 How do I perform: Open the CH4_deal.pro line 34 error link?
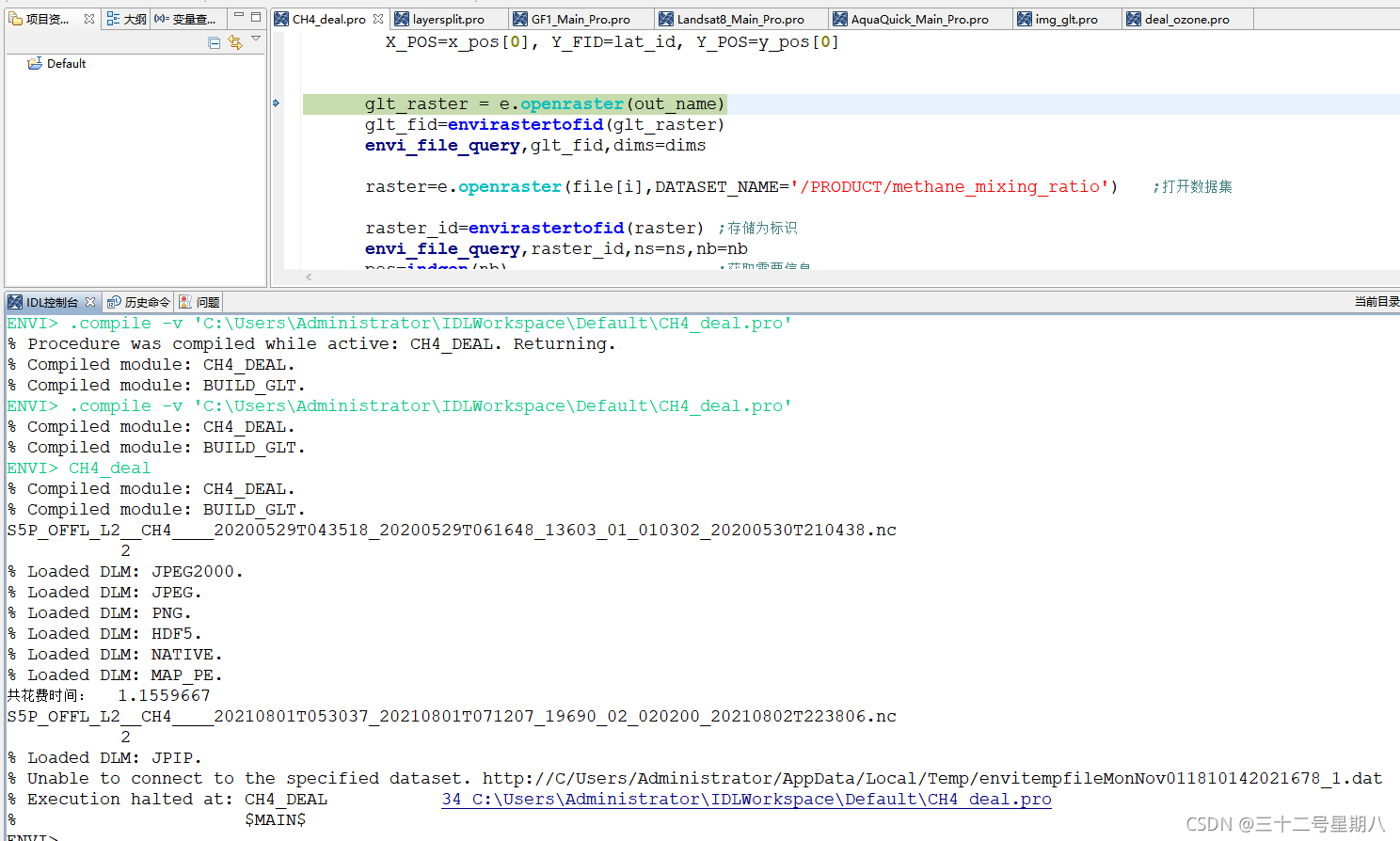746,799
